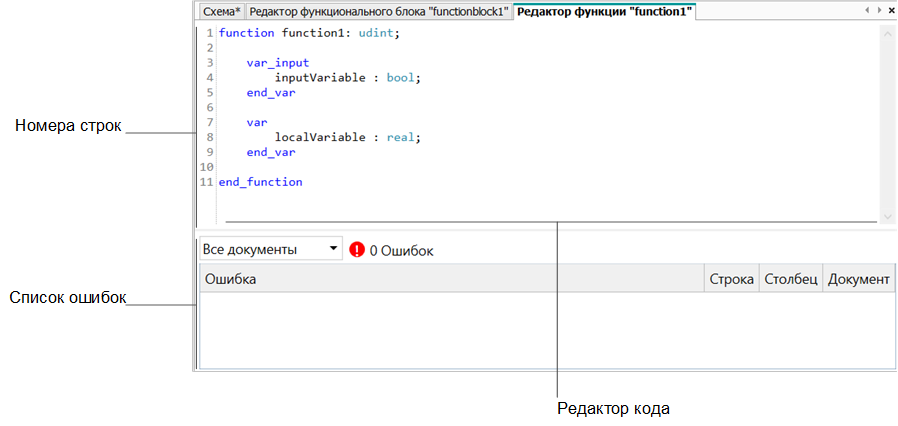
Task: Toggle the "0 Ошибок" error filter
Action: [401, 250]
